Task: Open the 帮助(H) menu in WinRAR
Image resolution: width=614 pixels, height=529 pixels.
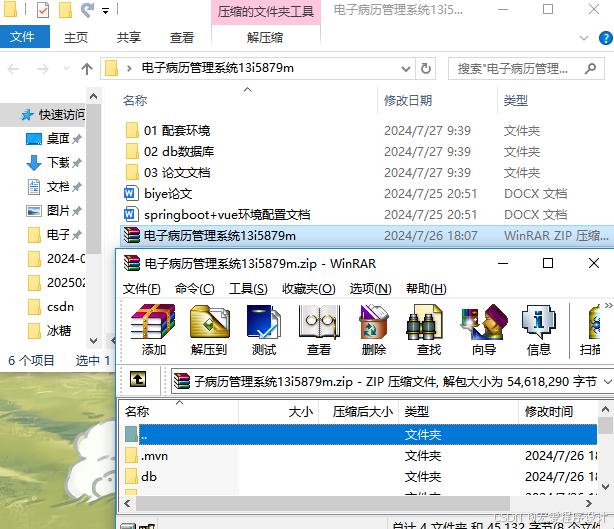Action: coord(426,289)
